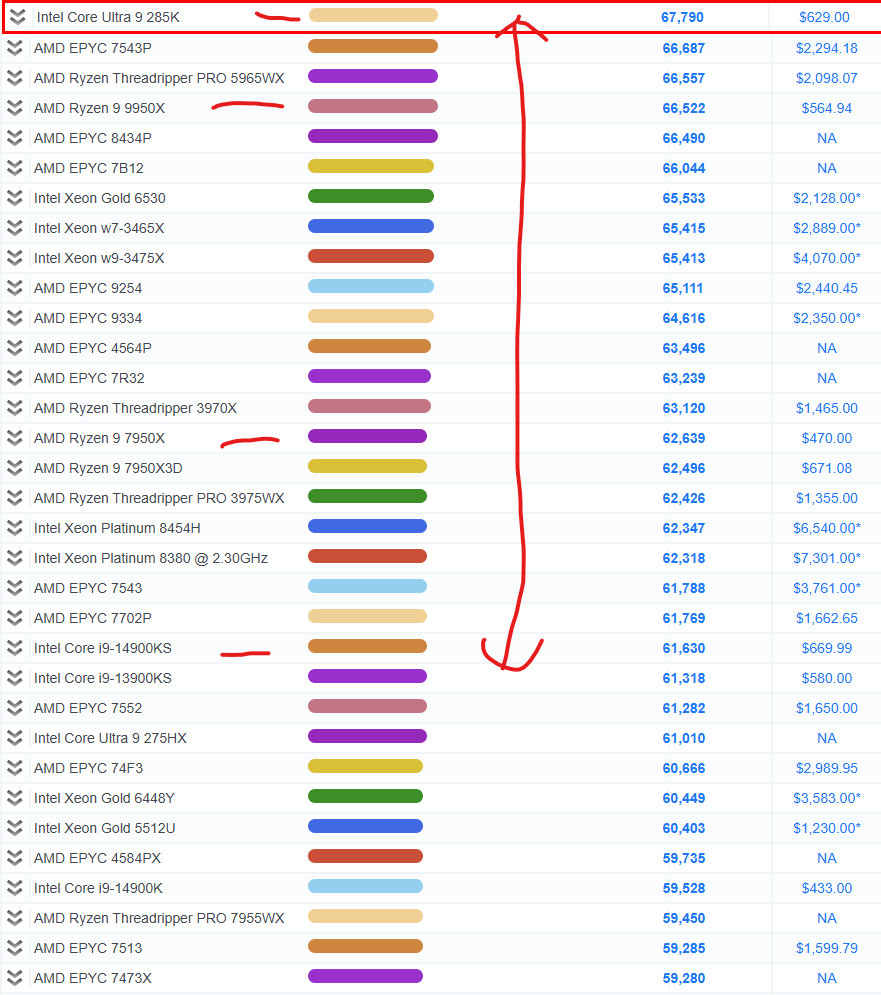This screenshot has height=995, width=881.
Task: Click the green bar for Intel Xeon Gold 6530
Action: pos(371,196)
